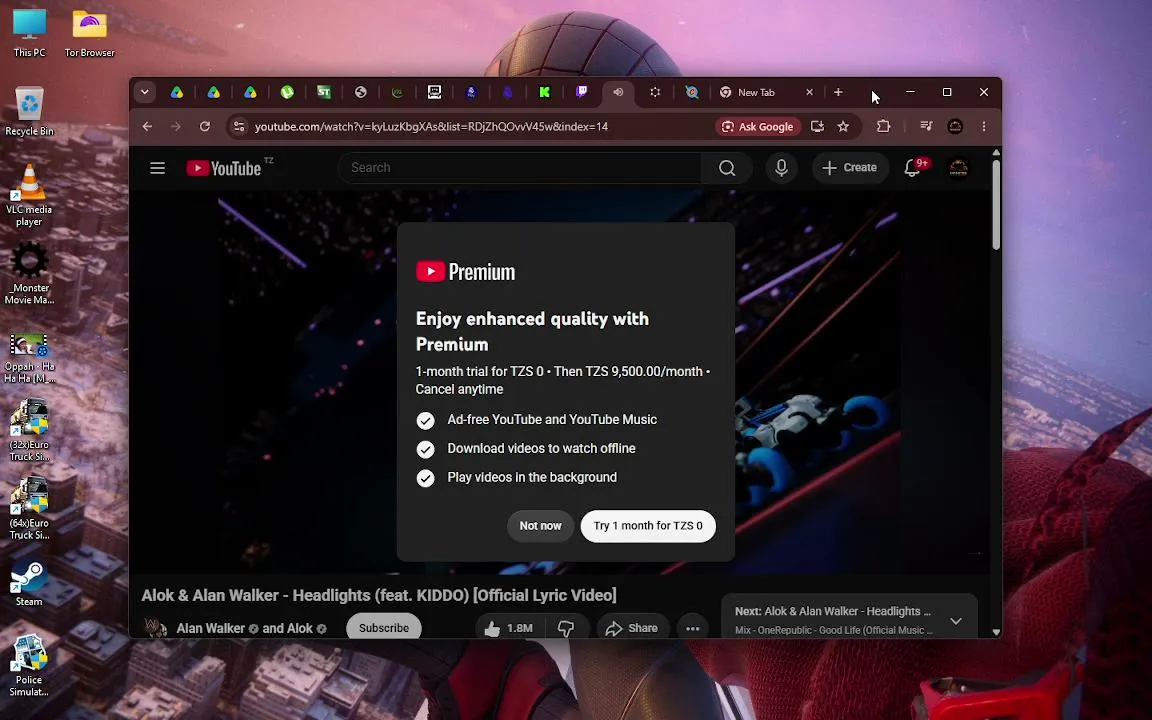
Task: Open the YouTube account avatar menu
Action: coord(958,168)
